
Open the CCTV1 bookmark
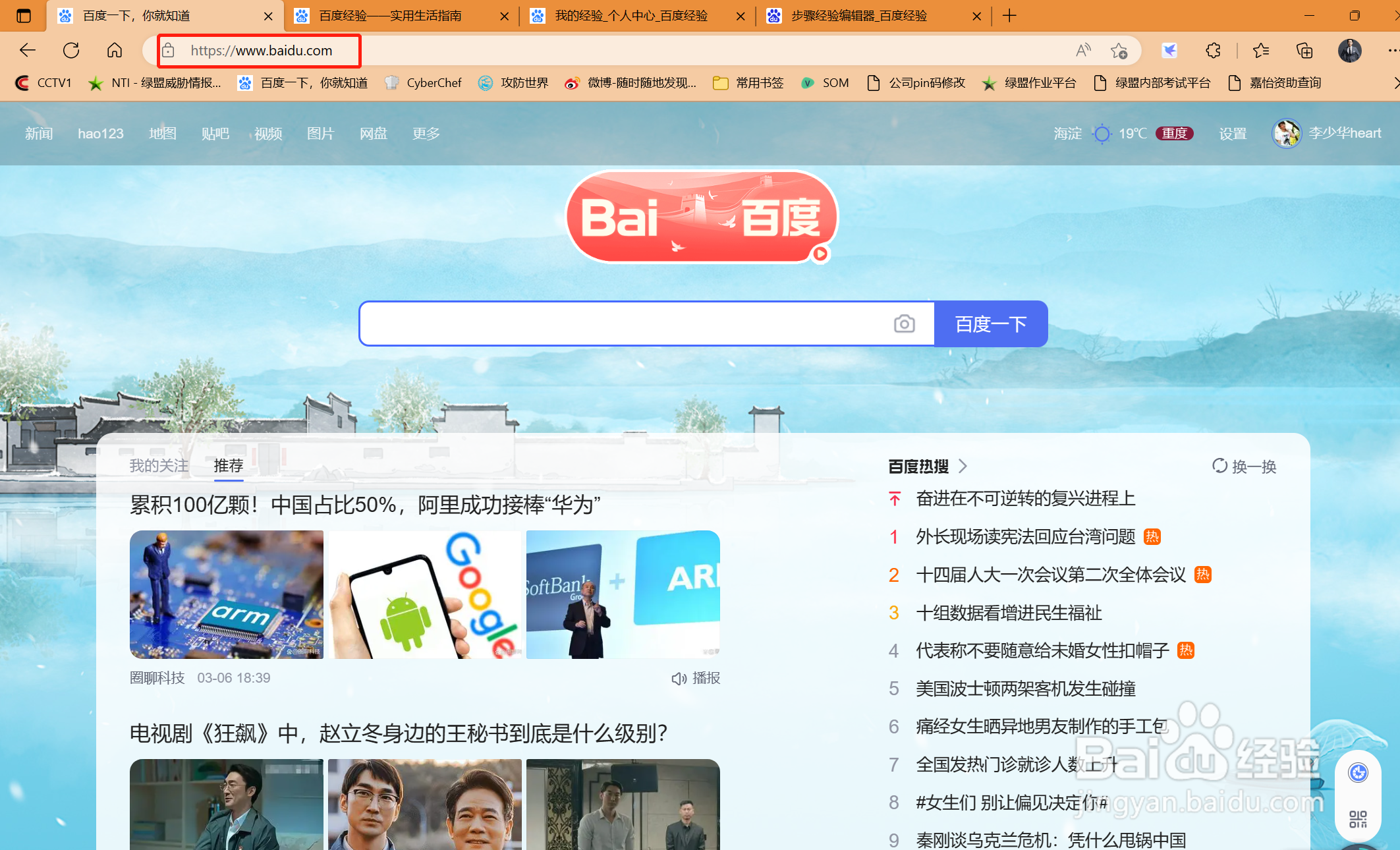point(43,82)
